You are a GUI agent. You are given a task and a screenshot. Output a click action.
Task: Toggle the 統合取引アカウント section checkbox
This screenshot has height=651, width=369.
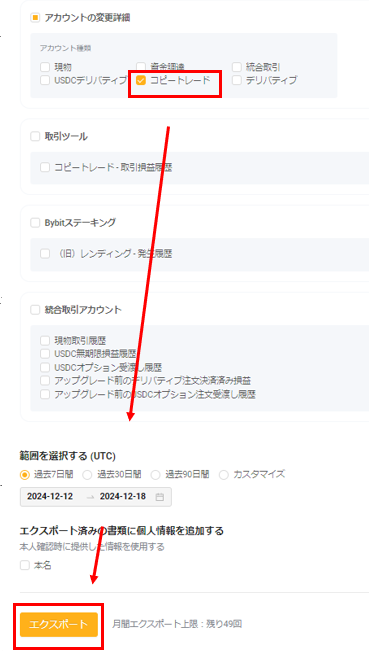[x=35, y=310]
